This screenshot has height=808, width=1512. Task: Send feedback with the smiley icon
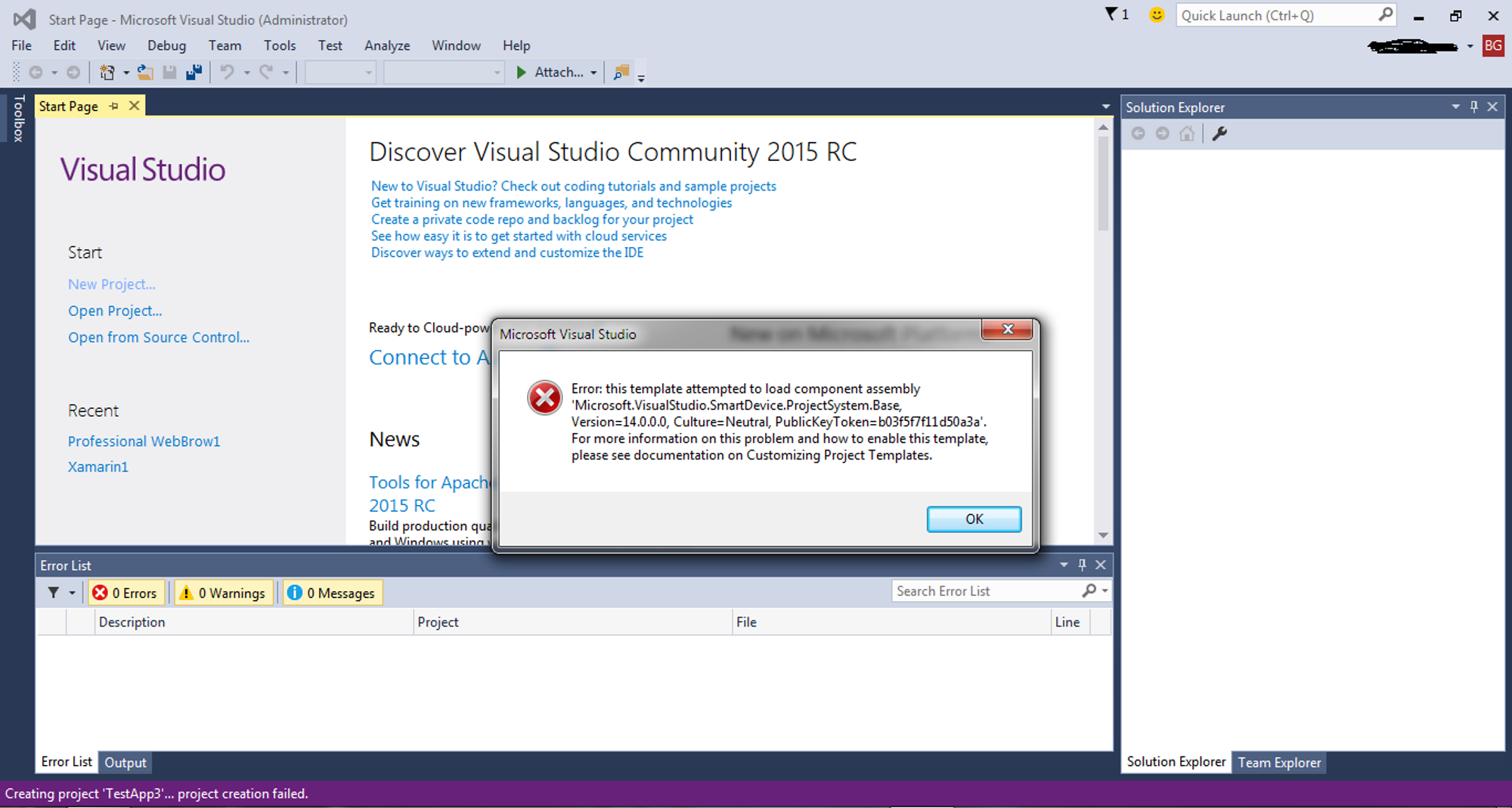(1156, 14)
